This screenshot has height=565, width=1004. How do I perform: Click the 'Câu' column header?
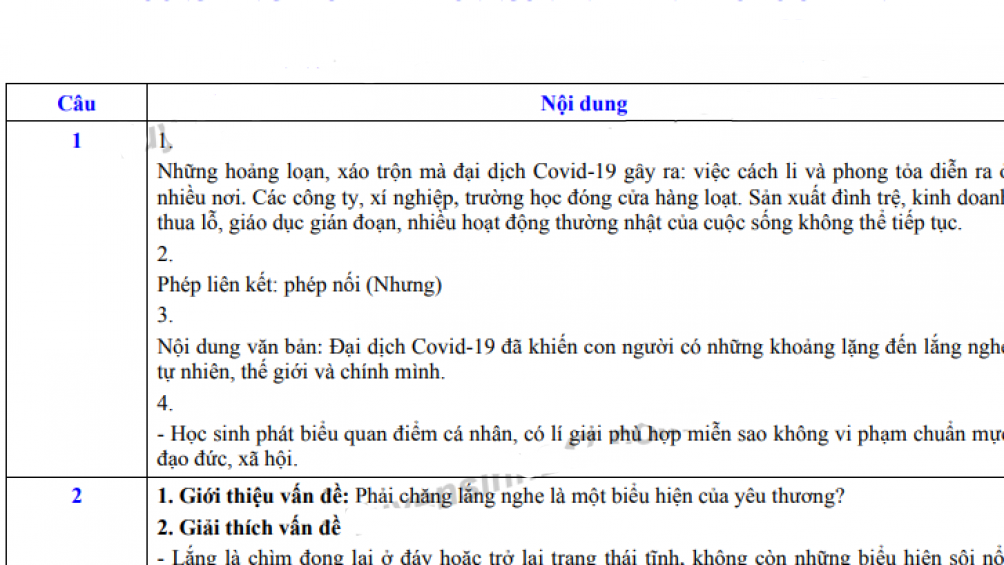(x=76, y=103)
